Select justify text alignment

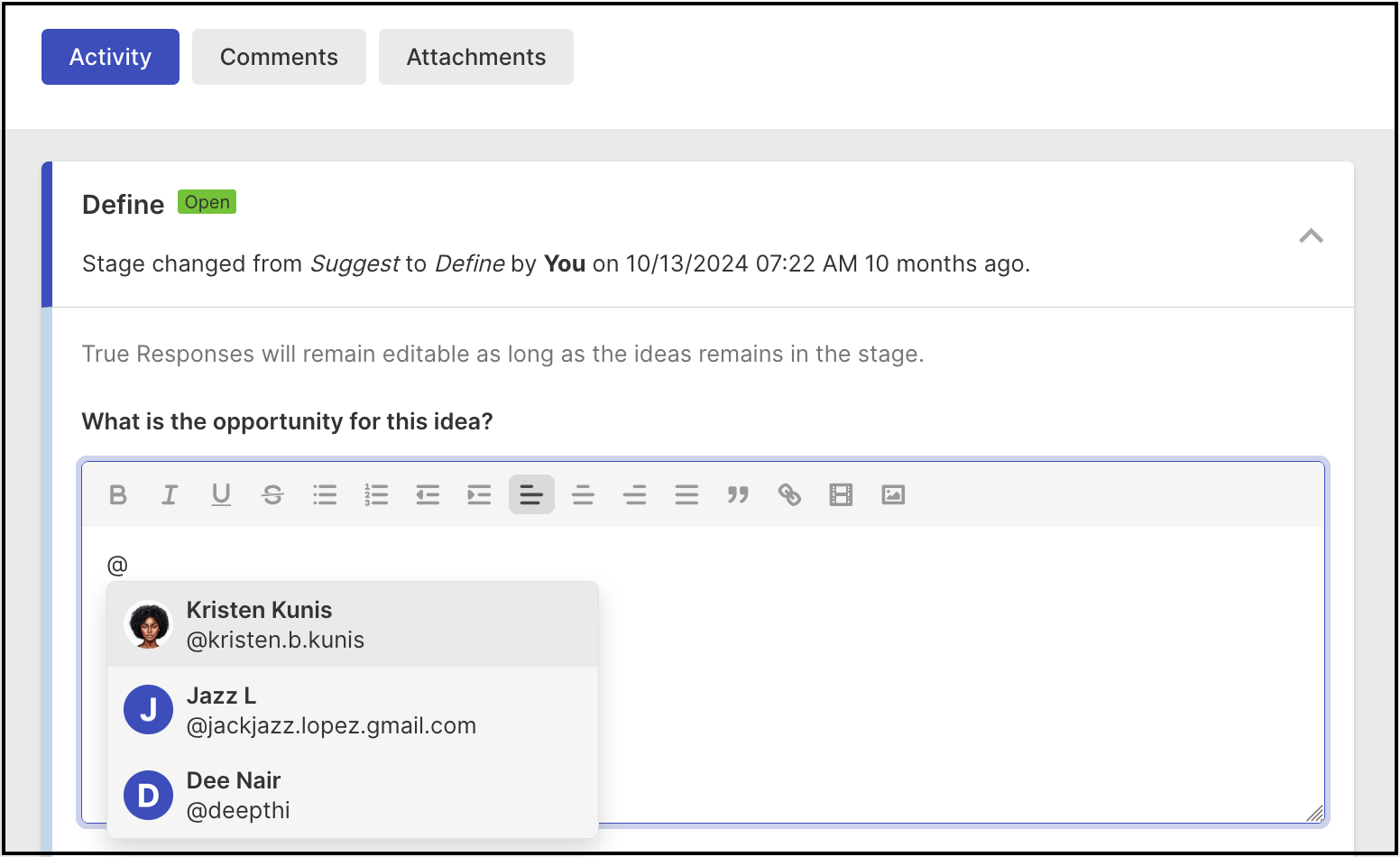686,494
